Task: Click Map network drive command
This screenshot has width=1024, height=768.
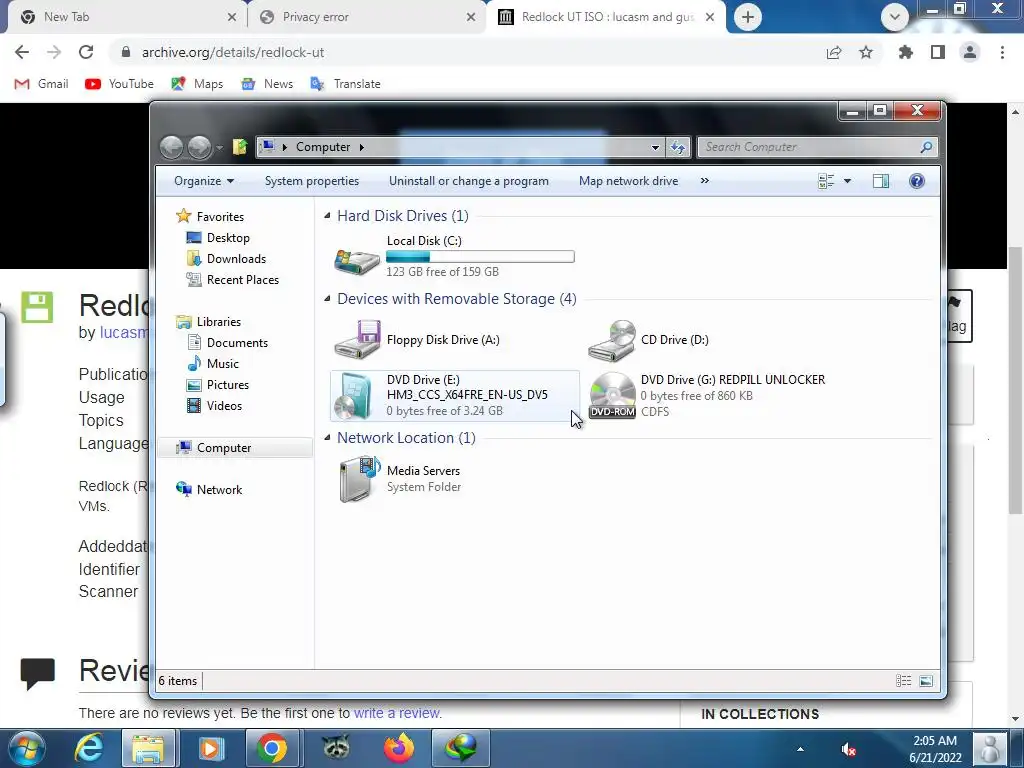Action: (628, 181)
